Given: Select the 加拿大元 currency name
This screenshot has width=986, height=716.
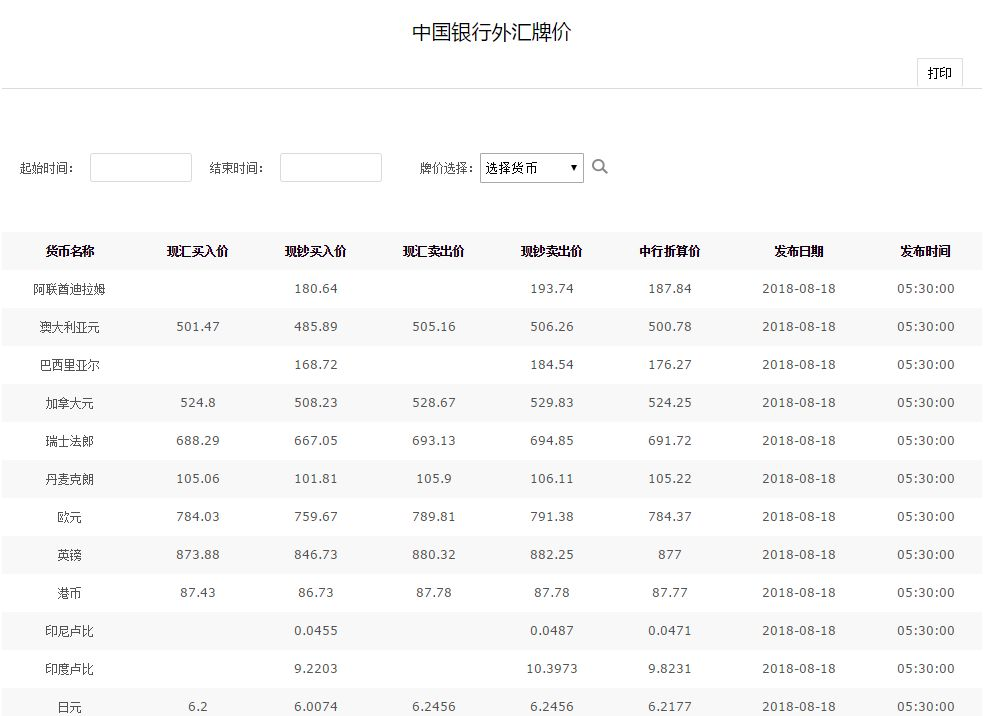Looking at the screenshot, I should (70, 403).
